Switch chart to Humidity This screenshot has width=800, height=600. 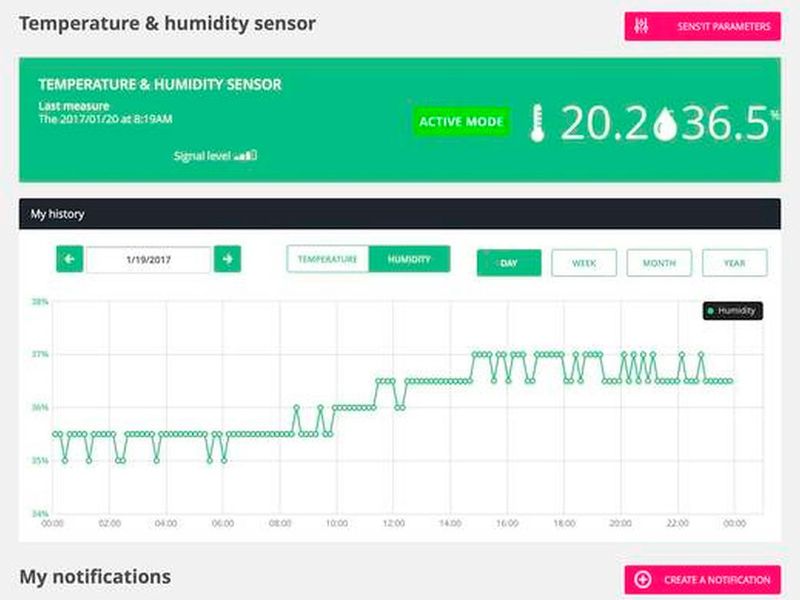coord(409,259)
